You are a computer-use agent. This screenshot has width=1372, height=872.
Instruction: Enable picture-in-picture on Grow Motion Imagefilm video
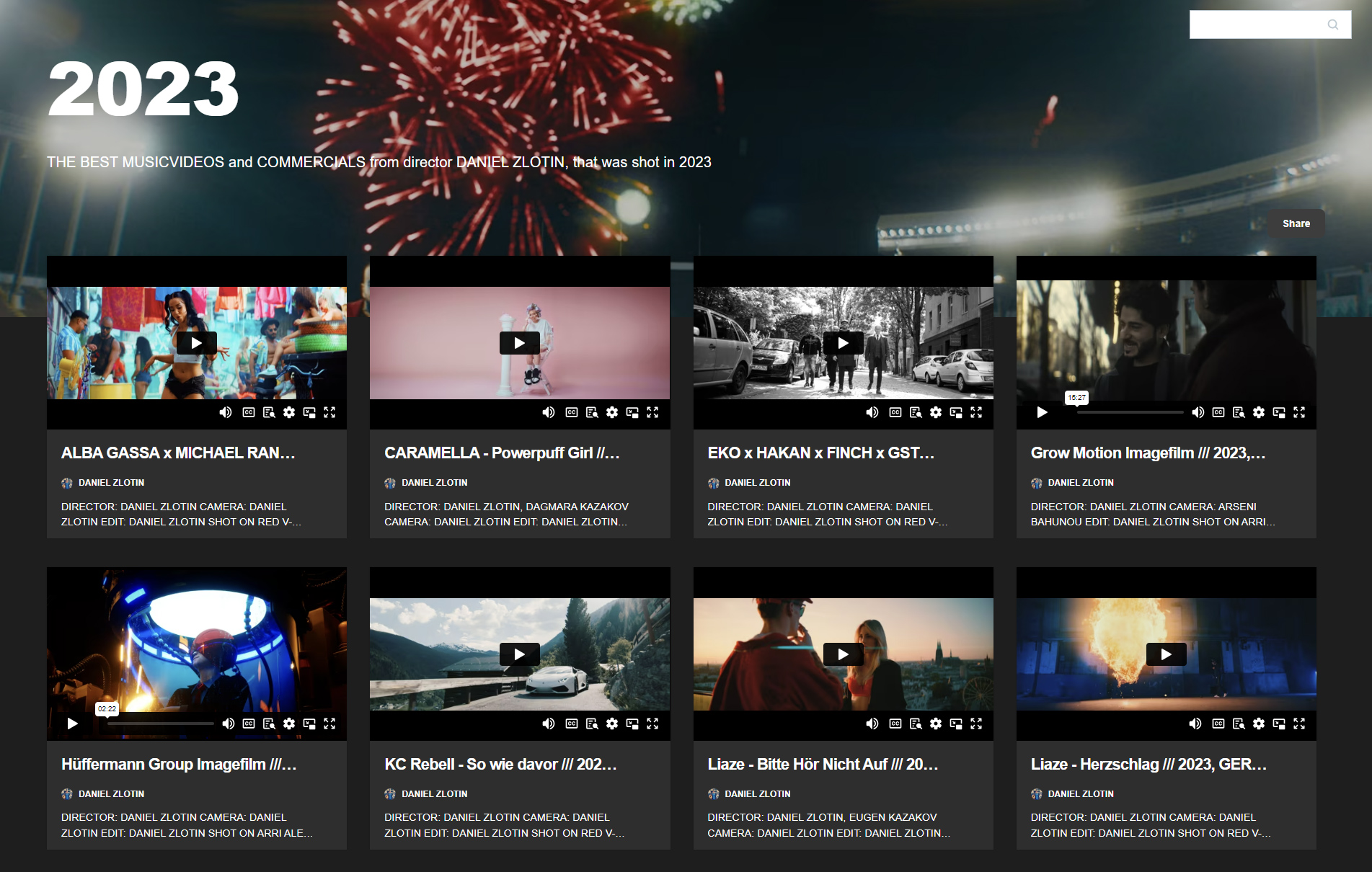[x=1279, y=412]
